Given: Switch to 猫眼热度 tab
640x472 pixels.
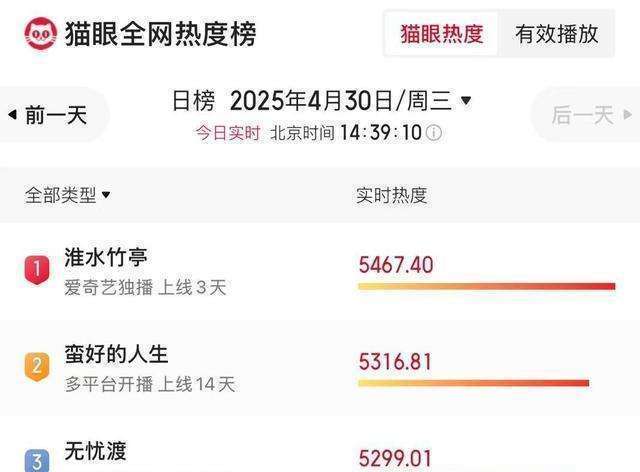Looking at the screenshot, I should [442, 34].
